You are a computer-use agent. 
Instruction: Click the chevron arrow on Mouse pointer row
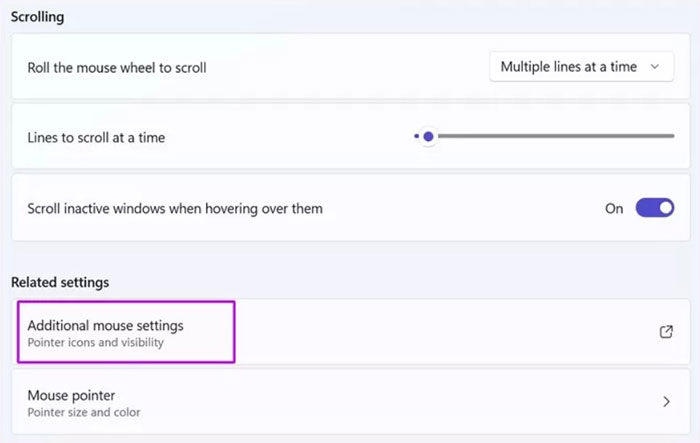[666, 402]
